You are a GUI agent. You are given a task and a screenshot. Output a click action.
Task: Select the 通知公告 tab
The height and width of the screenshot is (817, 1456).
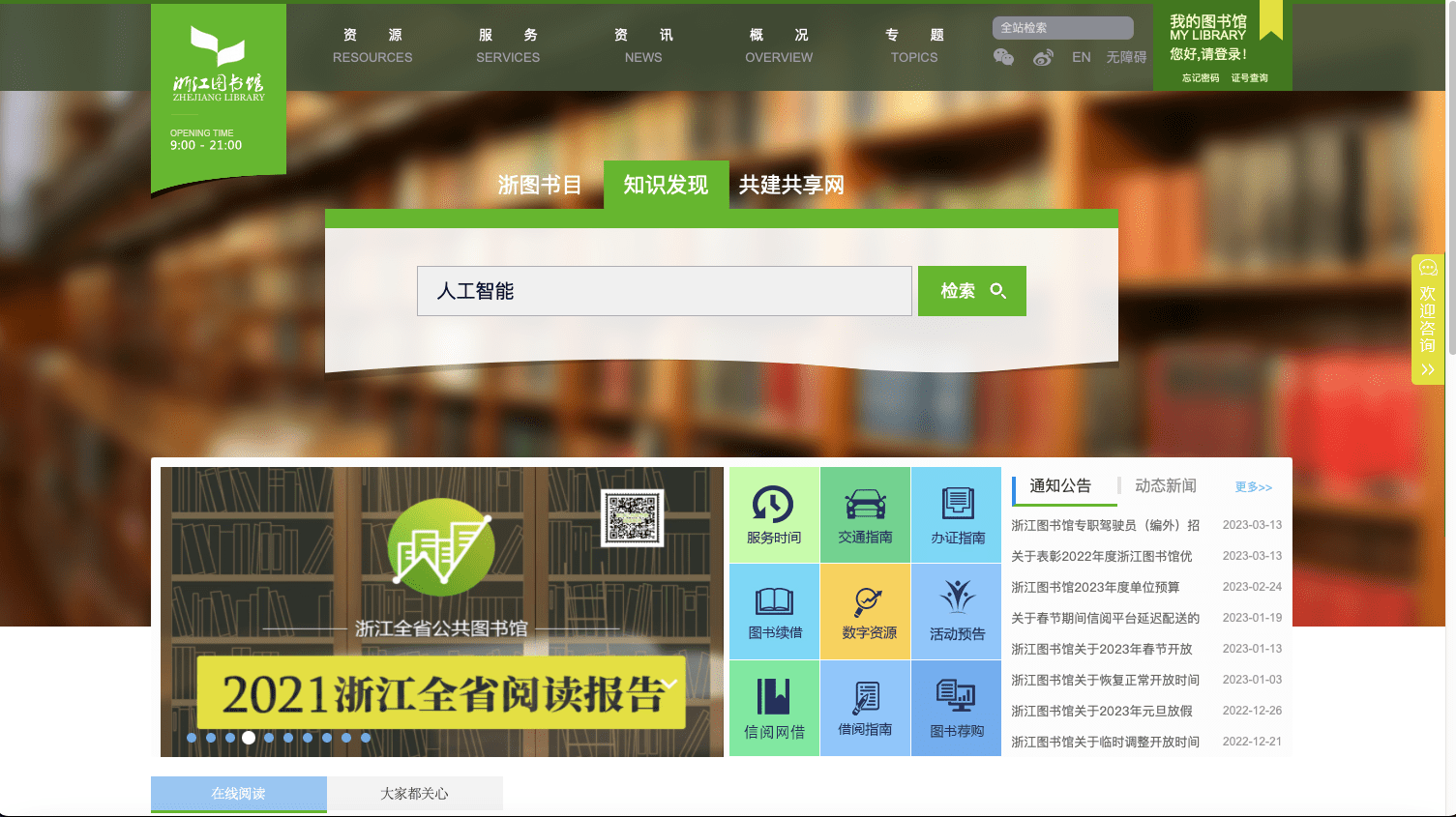[x=1060, y=485]
